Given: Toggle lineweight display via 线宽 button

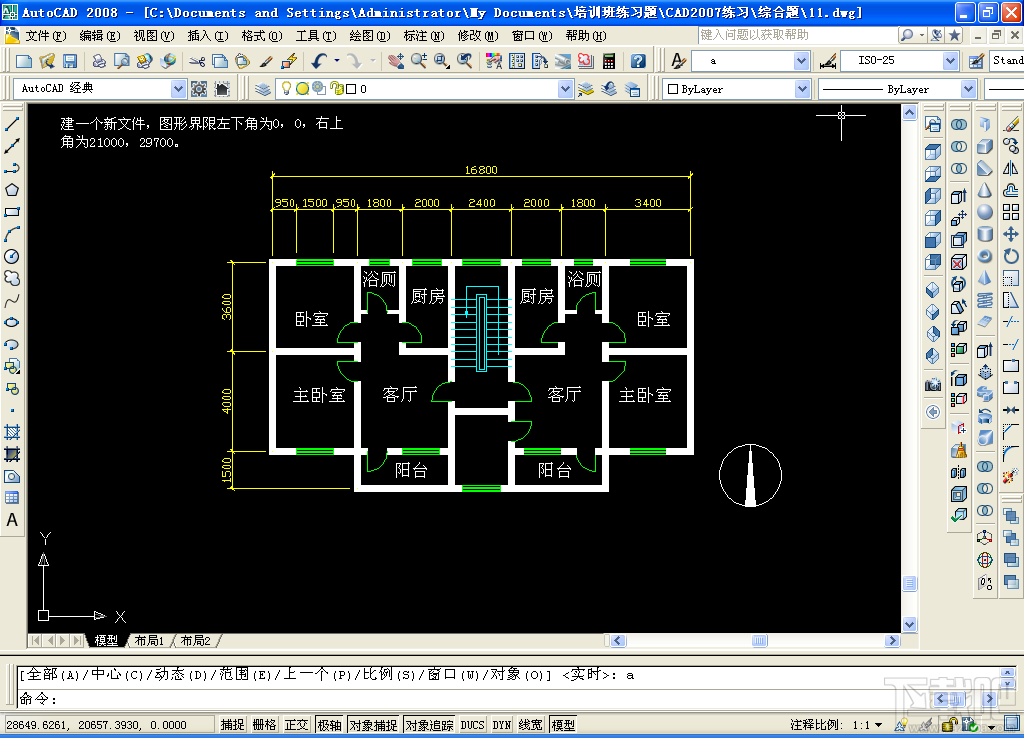Looking at the screenshot, I should pos(531,723).
